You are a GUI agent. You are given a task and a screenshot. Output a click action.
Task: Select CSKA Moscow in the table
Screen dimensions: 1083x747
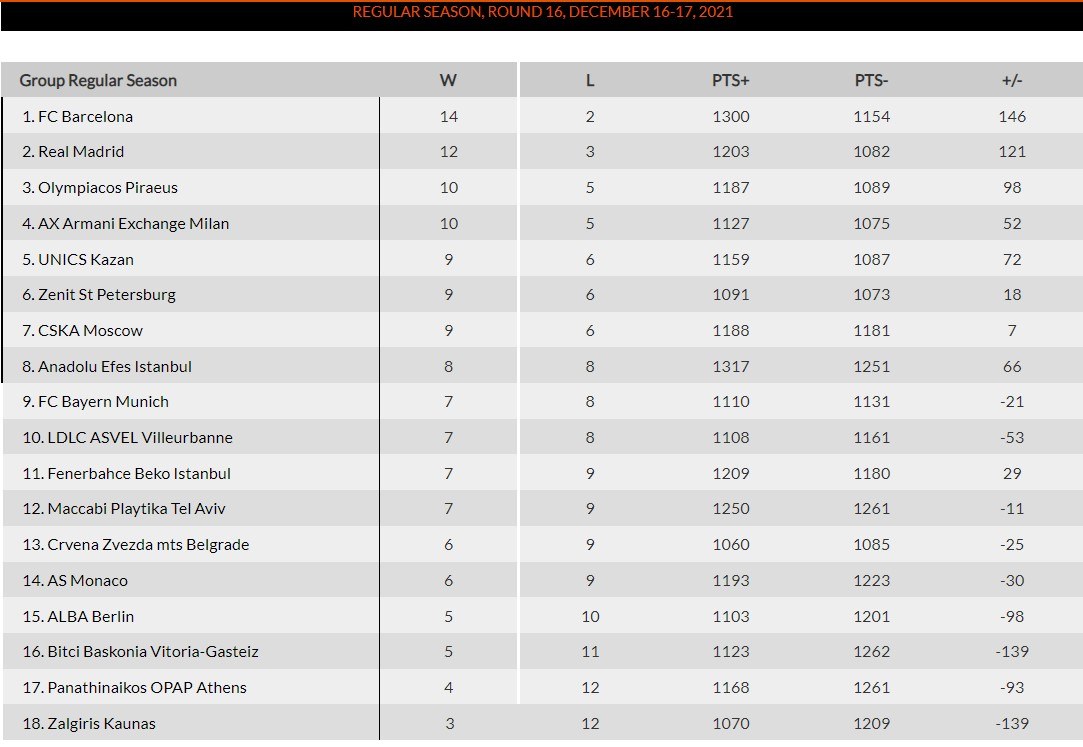coord(90,331)
